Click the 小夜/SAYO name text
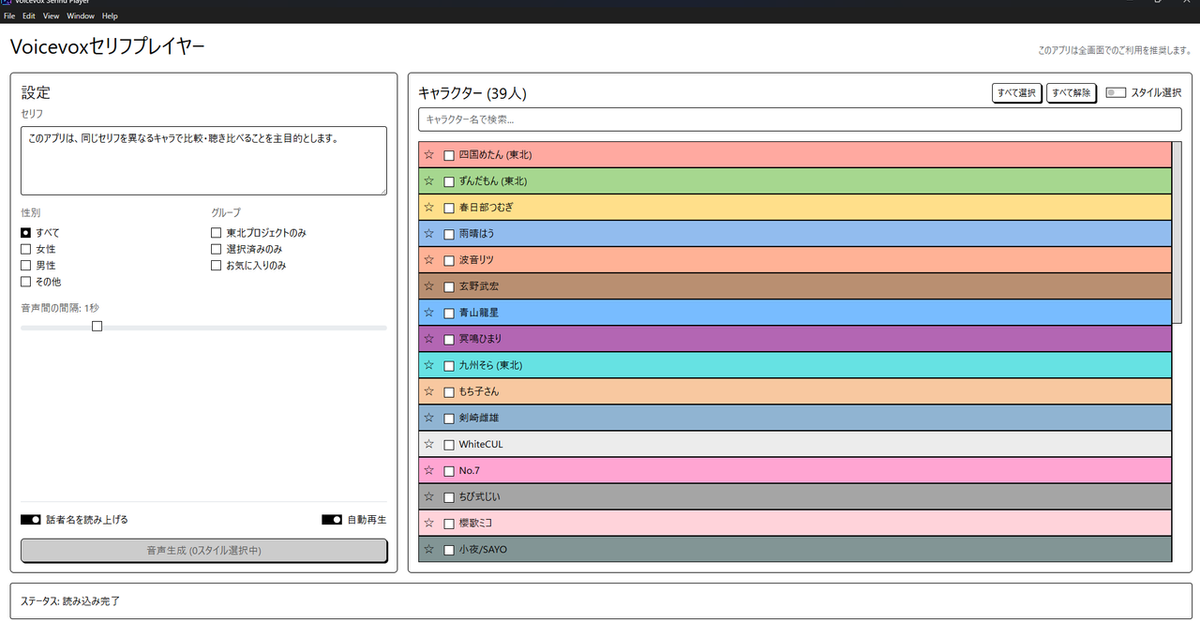Screen dimensions: 1200x630 pyautogui.click(x=483, y=549)
